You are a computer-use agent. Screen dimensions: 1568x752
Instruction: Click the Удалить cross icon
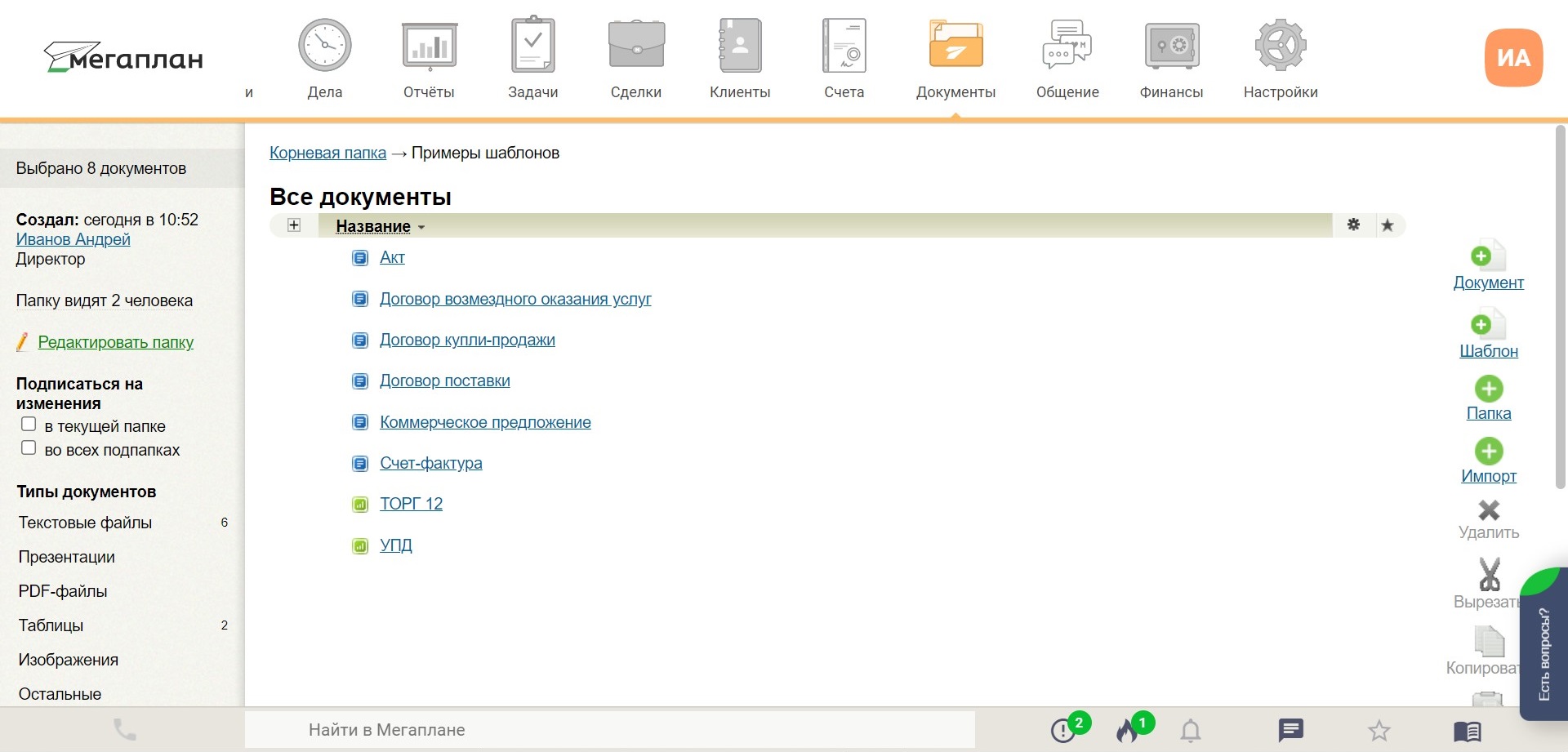(1489, 510)
